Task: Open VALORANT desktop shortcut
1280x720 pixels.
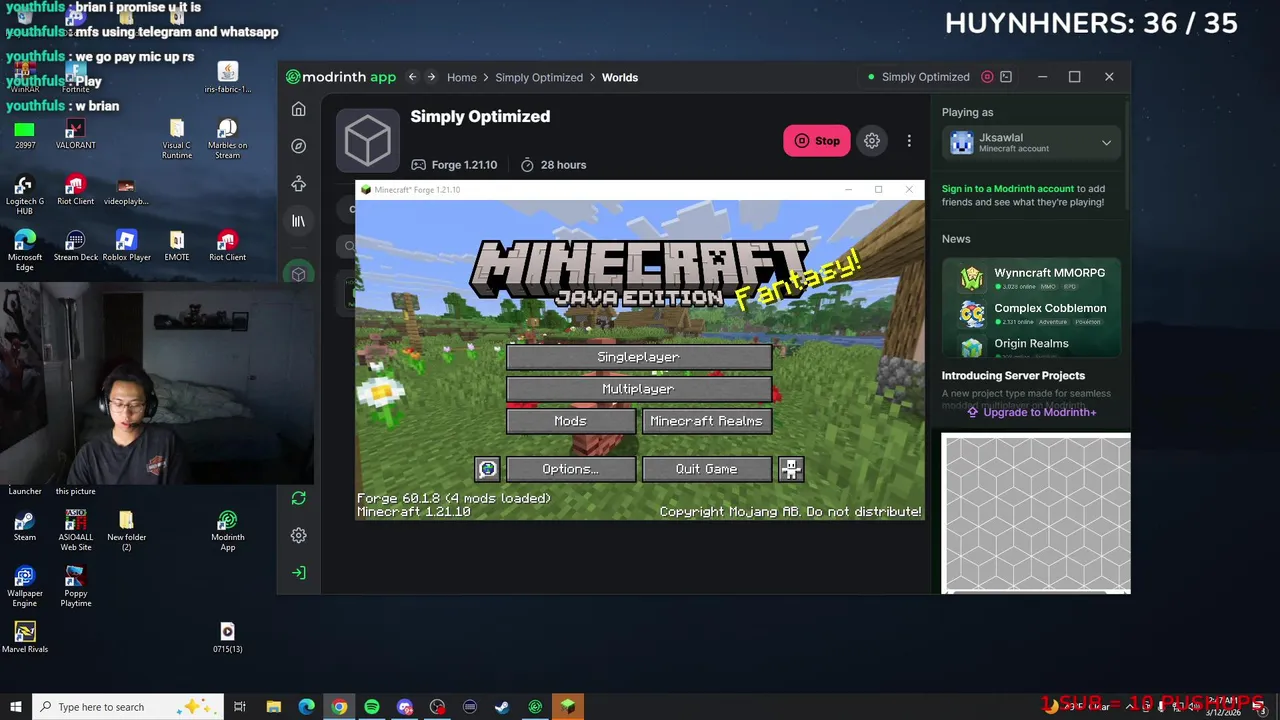Action: (75, 135)
